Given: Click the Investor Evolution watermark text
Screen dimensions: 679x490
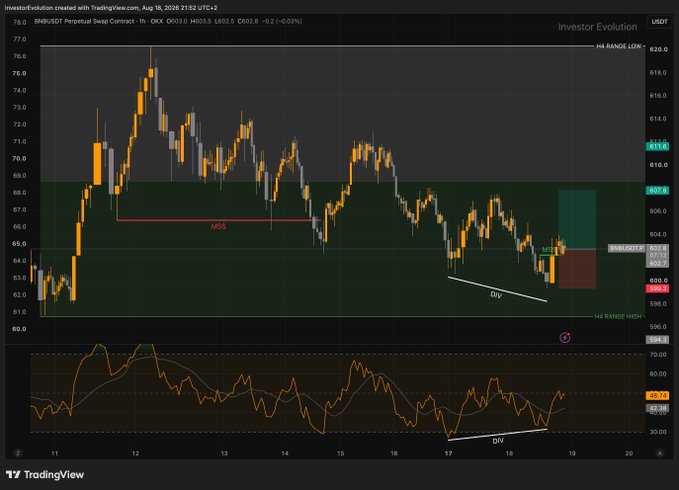Looking at the screenshot, I should [x=597, y=27].
